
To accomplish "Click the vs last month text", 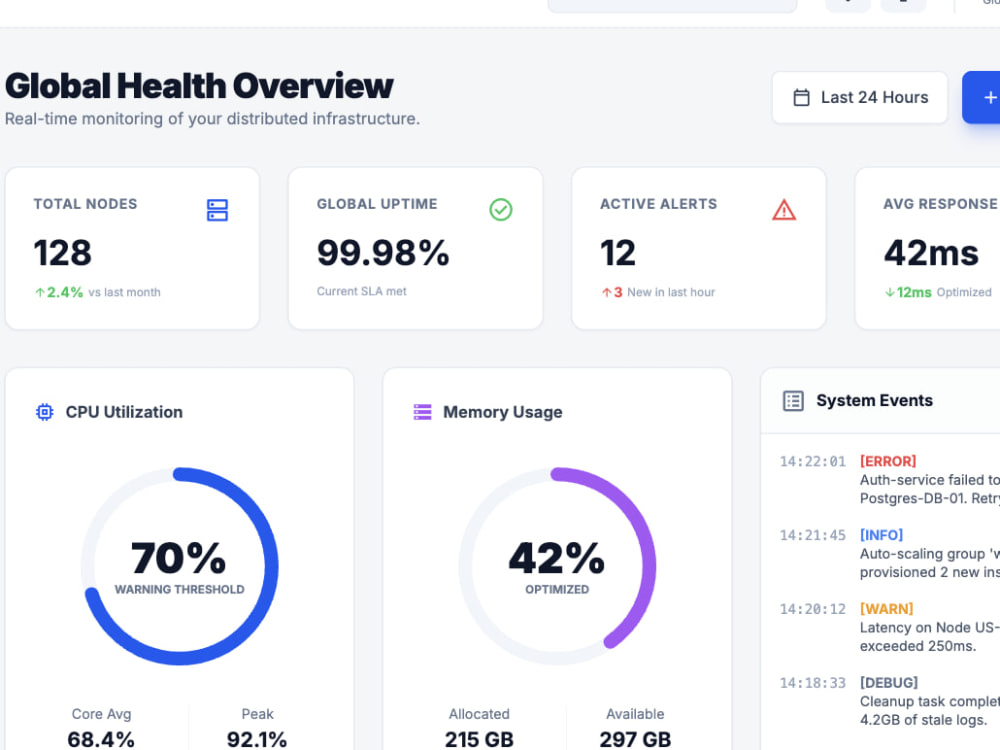I will 124,293.
